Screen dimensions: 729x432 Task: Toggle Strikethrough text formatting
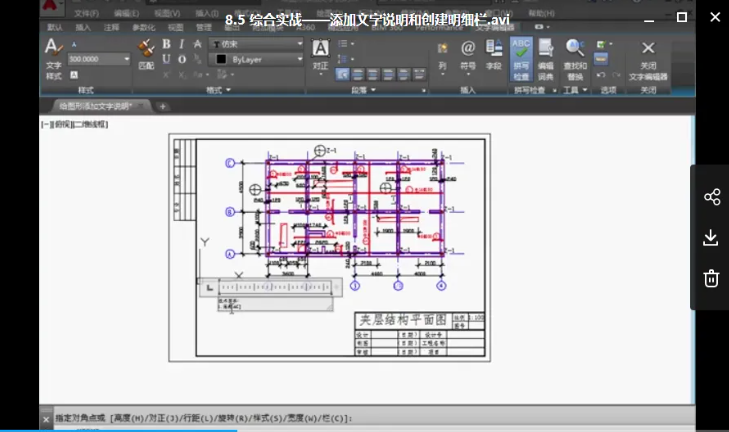(198, 44)
